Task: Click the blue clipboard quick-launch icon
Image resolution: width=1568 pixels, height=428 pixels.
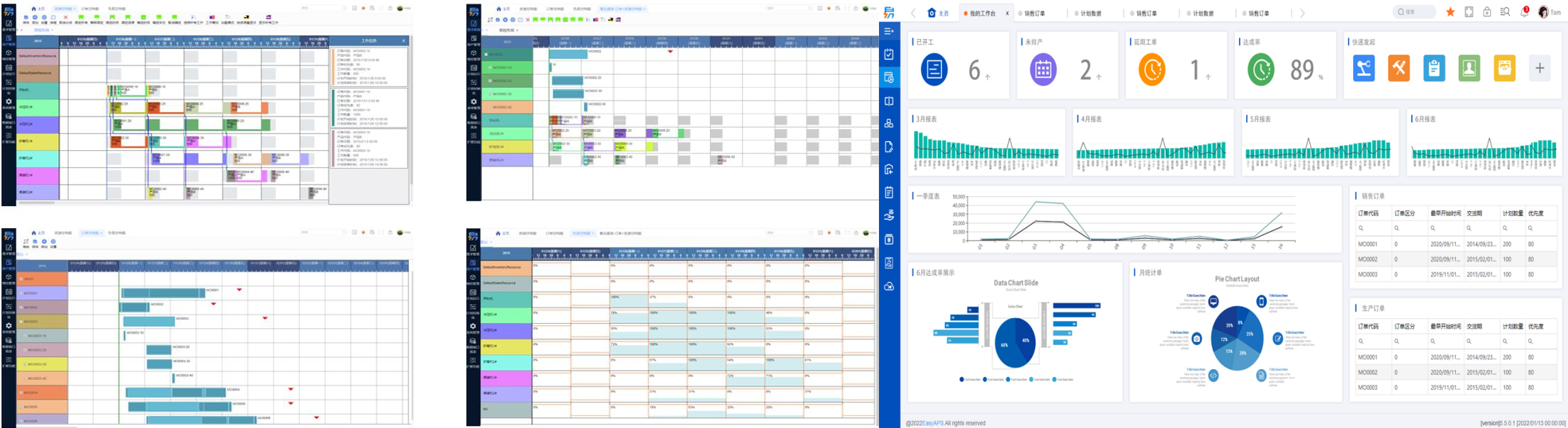Action: pos(1434,69)
